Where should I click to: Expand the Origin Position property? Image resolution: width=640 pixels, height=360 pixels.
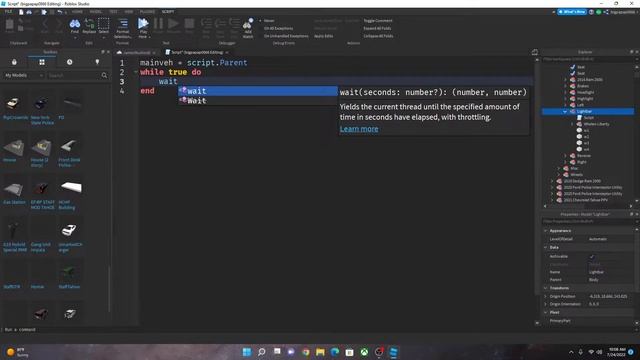tap(546, 296)
